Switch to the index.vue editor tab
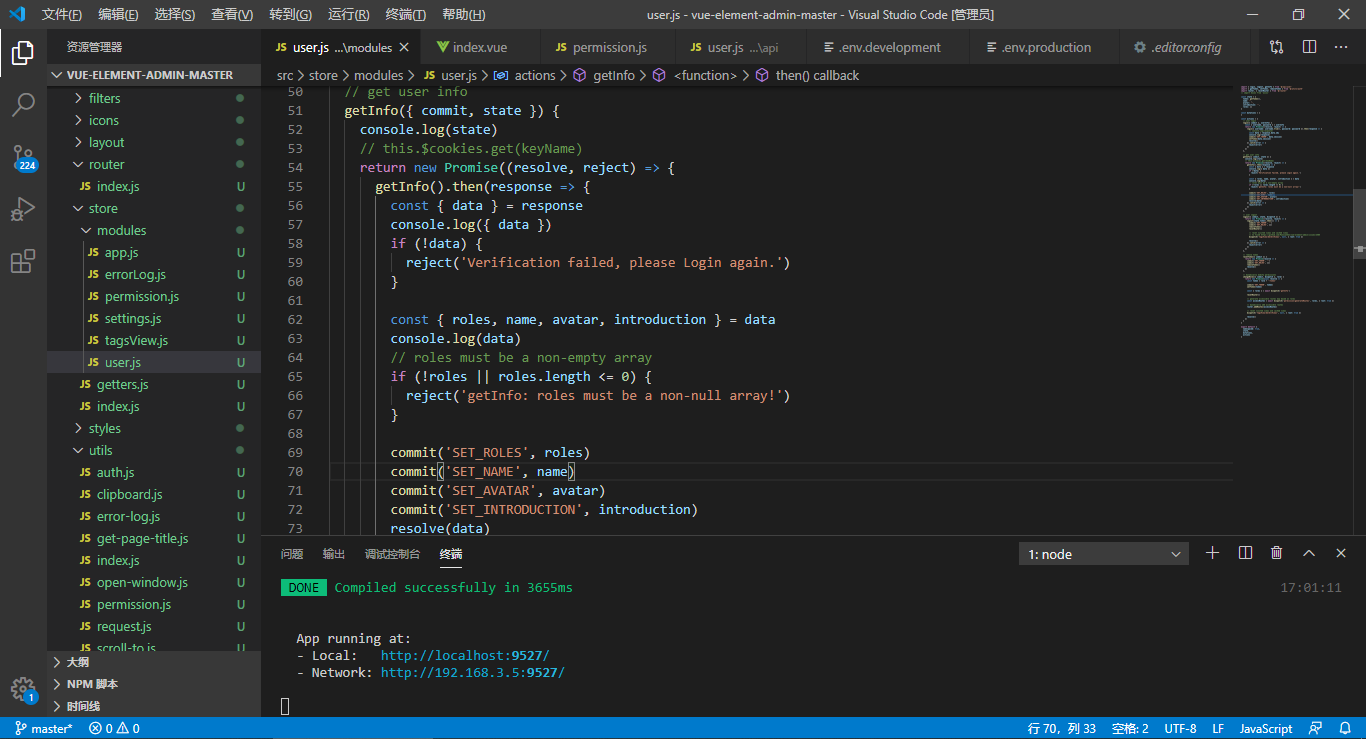Image resolution: width=1366 pixels, height=739 pixels. (x=479, y=47)
